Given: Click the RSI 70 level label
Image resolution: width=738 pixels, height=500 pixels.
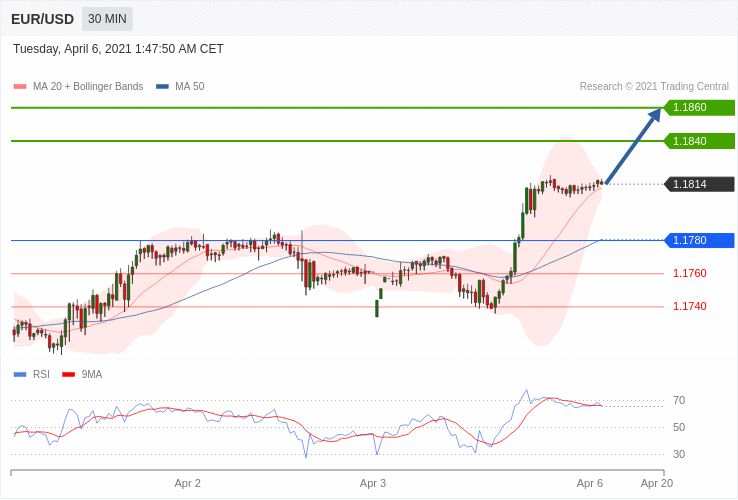Looking at the screenshot, I should [x=679, y=401].
